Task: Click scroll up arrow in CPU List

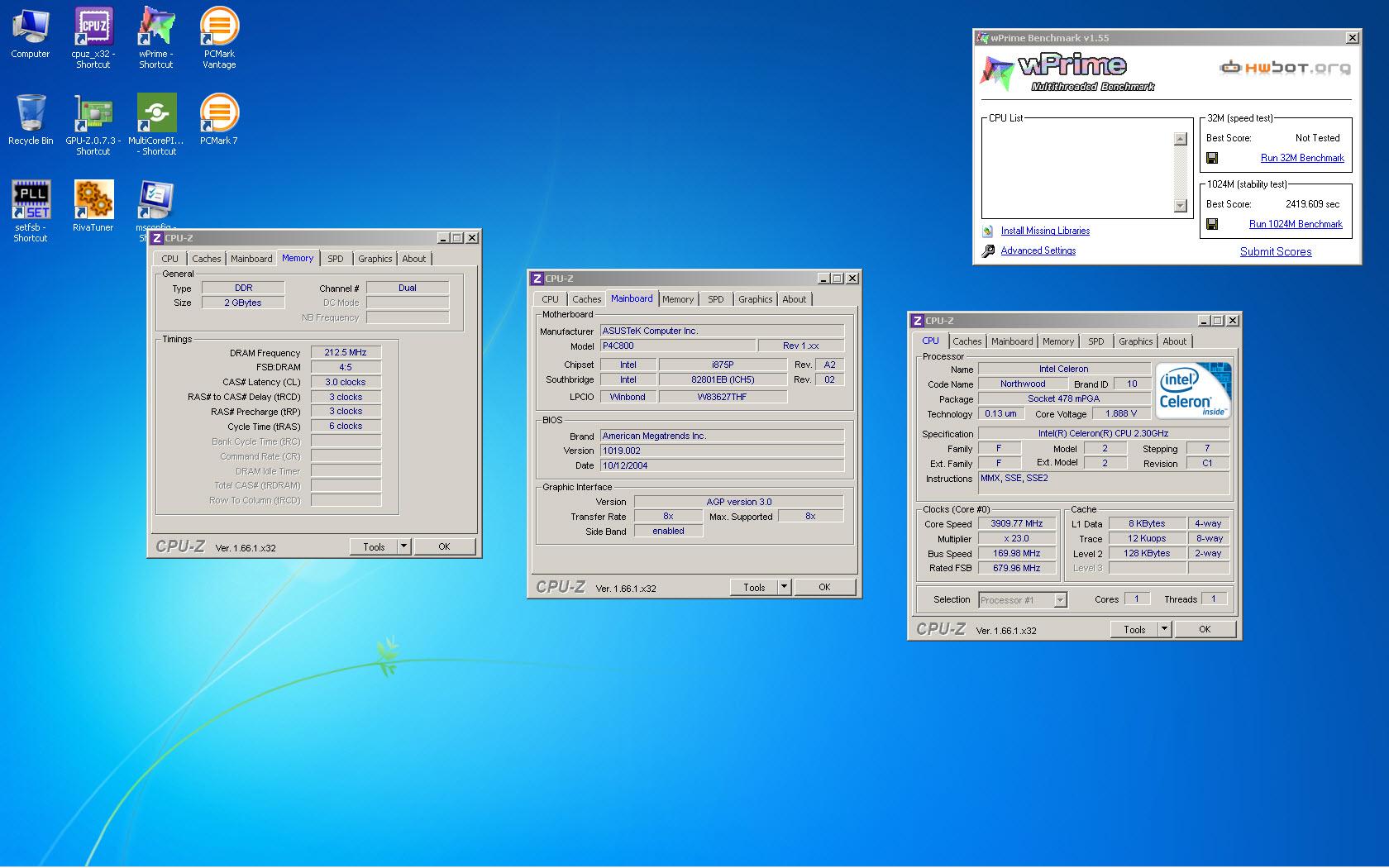Action: 1181,139
